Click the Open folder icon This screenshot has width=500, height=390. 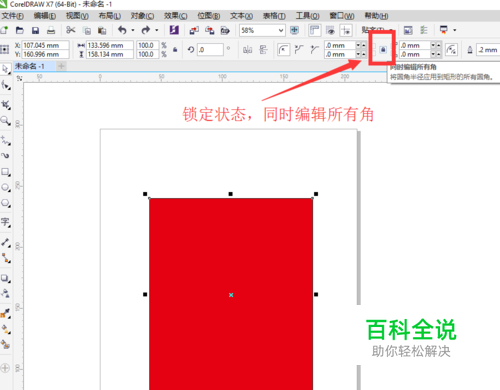point(20,30)
